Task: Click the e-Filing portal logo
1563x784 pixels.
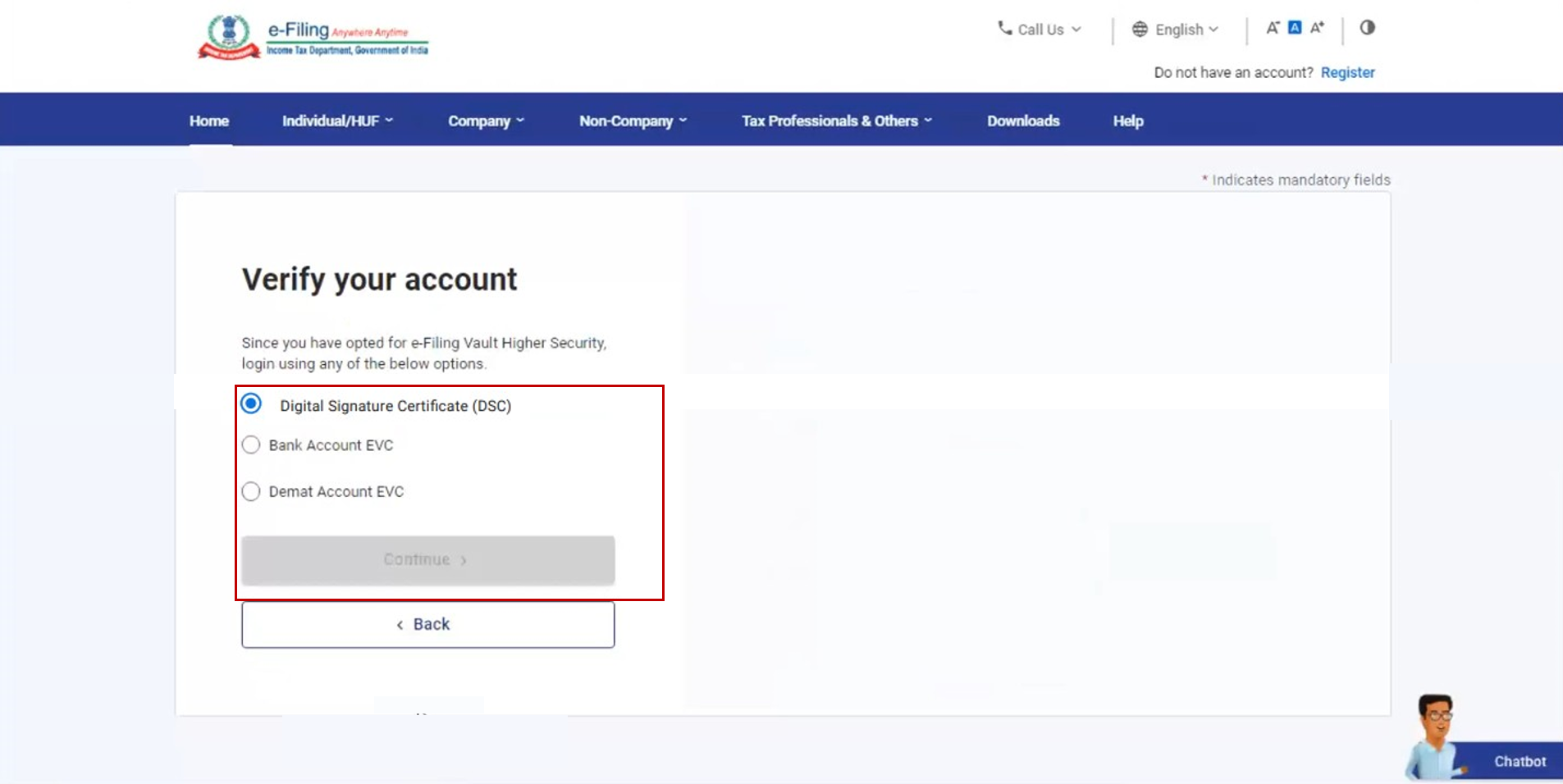Action: pos(313,38)
